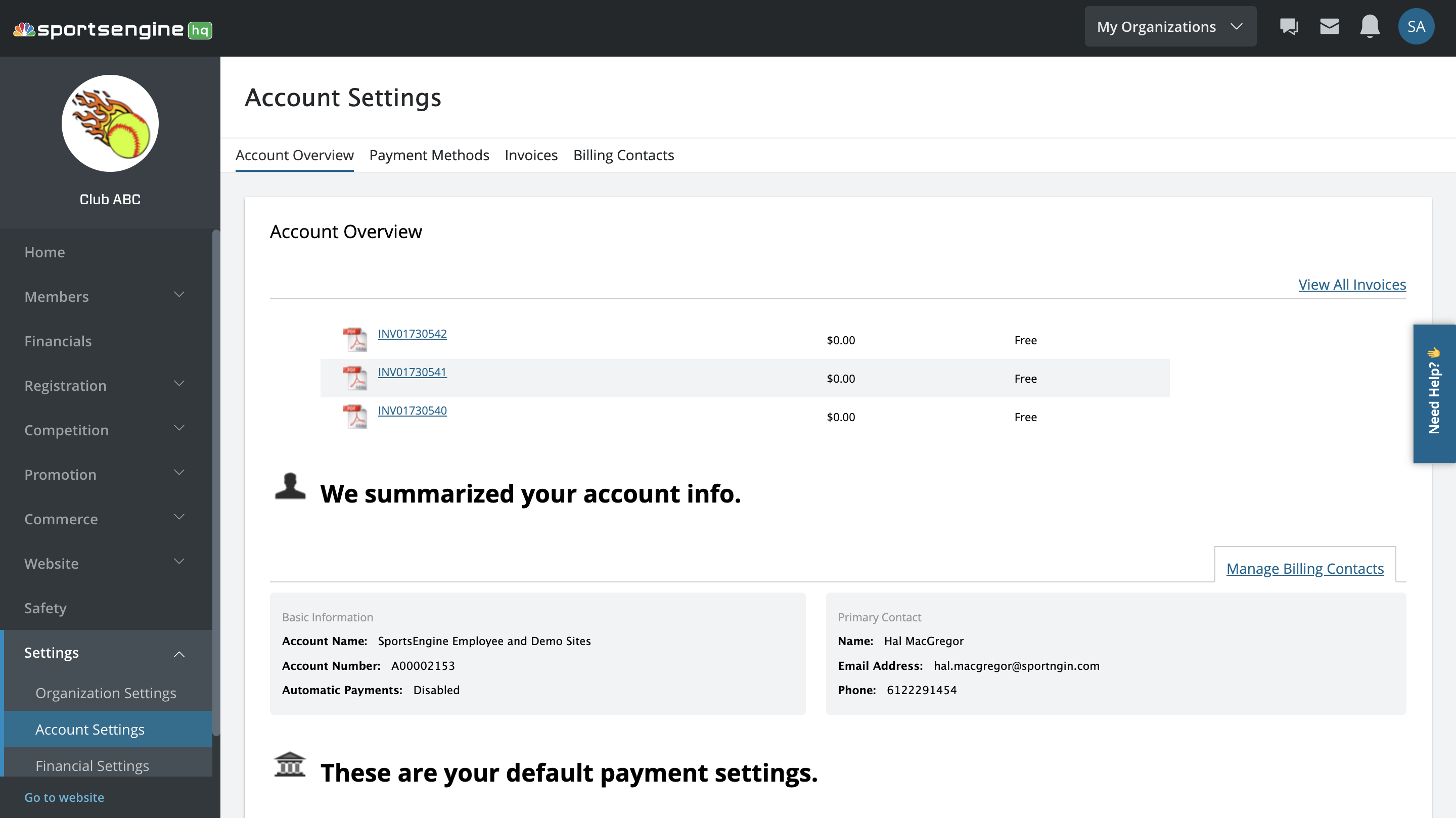This screenshot has height=818, width=1456.
Task: Click the PDF icon for INV01730540
Action: click(355, 416)
